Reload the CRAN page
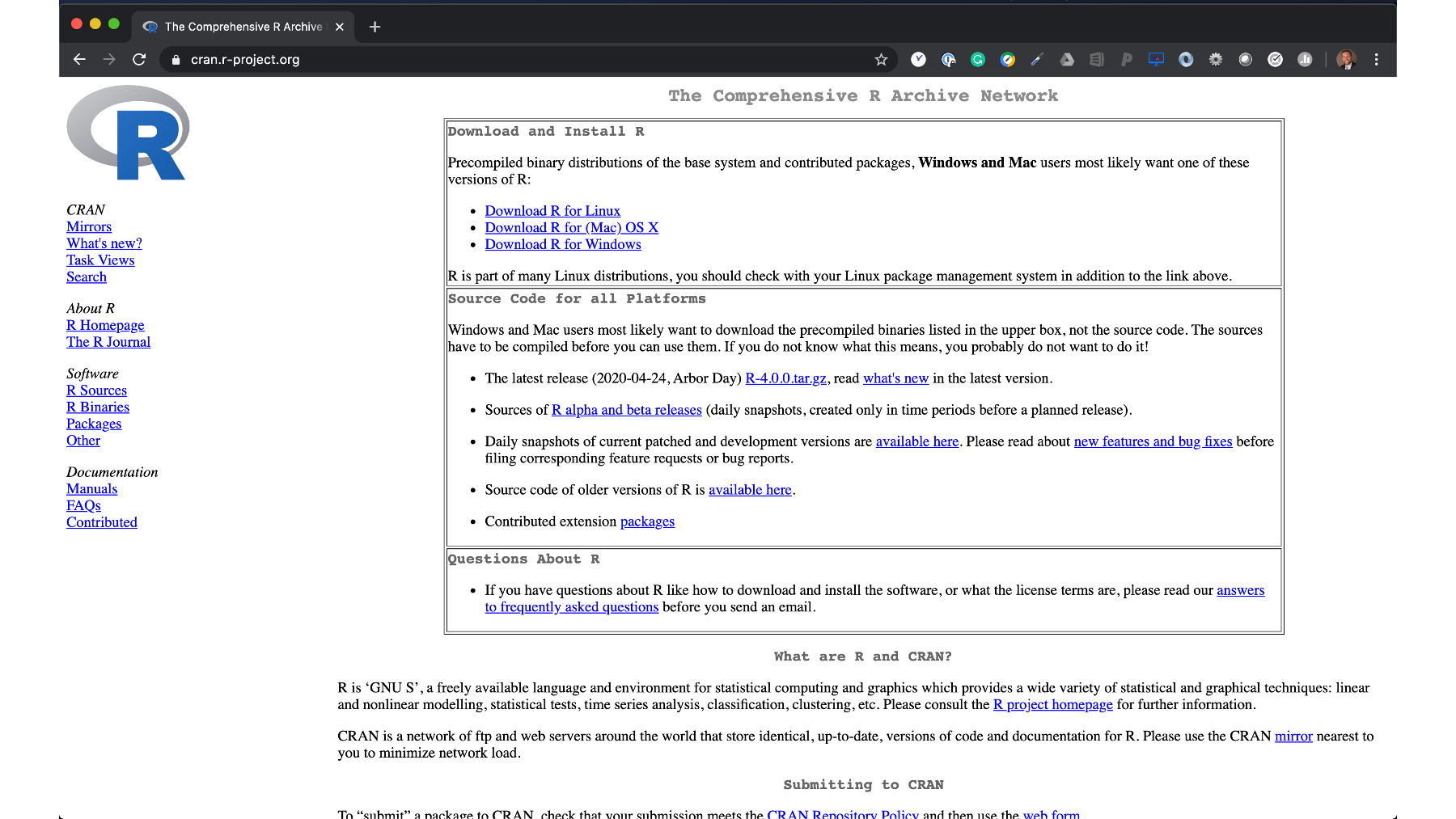Viewport: 1456px width, 819px height. 139,59
